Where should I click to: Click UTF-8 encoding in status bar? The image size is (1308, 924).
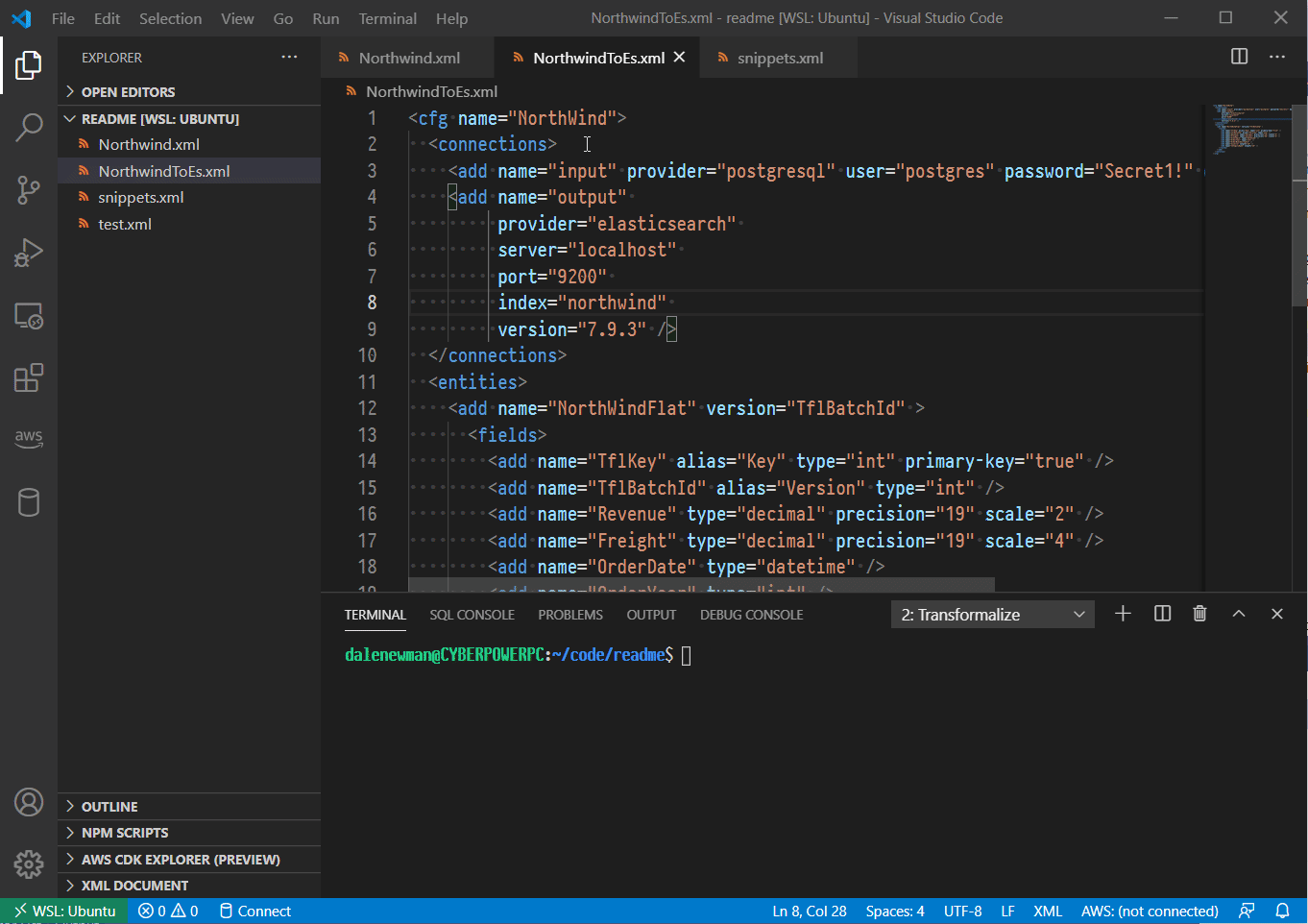coord(962,911)
